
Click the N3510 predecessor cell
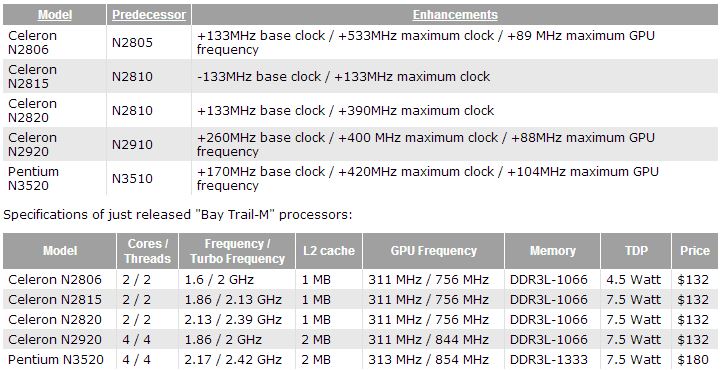(132, 178)
